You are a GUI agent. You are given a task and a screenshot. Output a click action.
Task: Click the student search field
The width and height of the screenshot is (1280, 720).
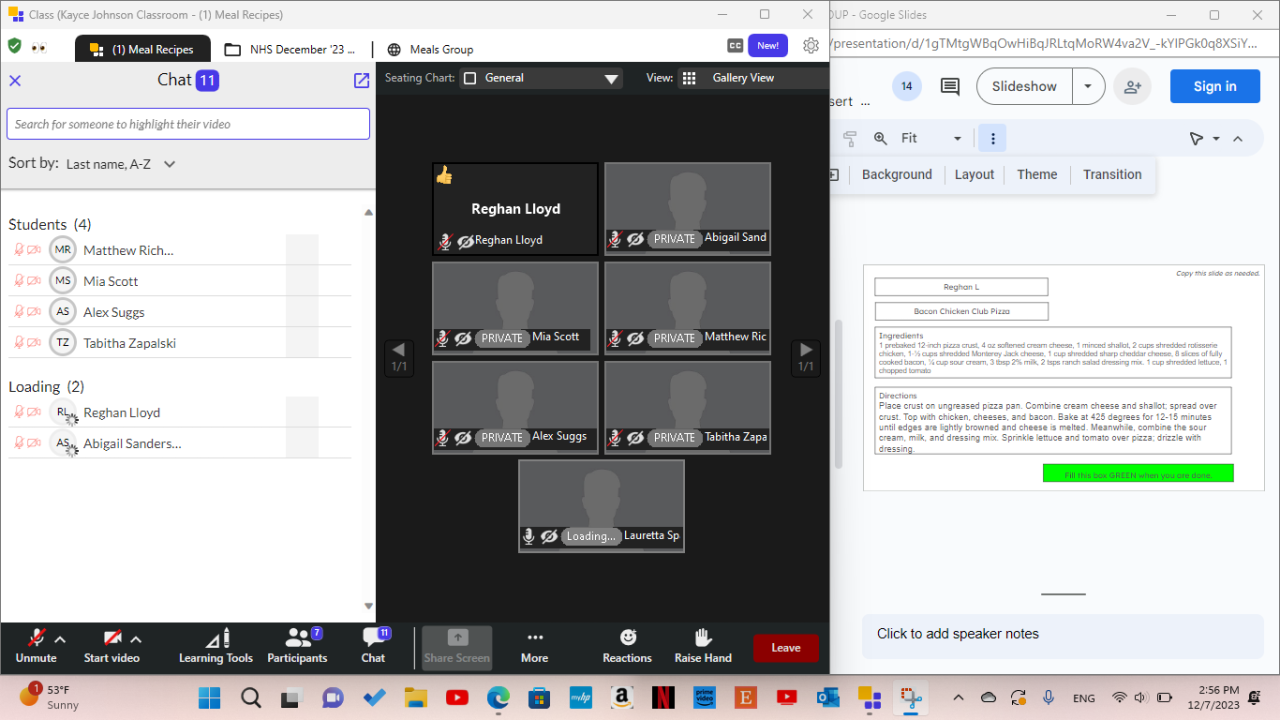pos(188,124)
